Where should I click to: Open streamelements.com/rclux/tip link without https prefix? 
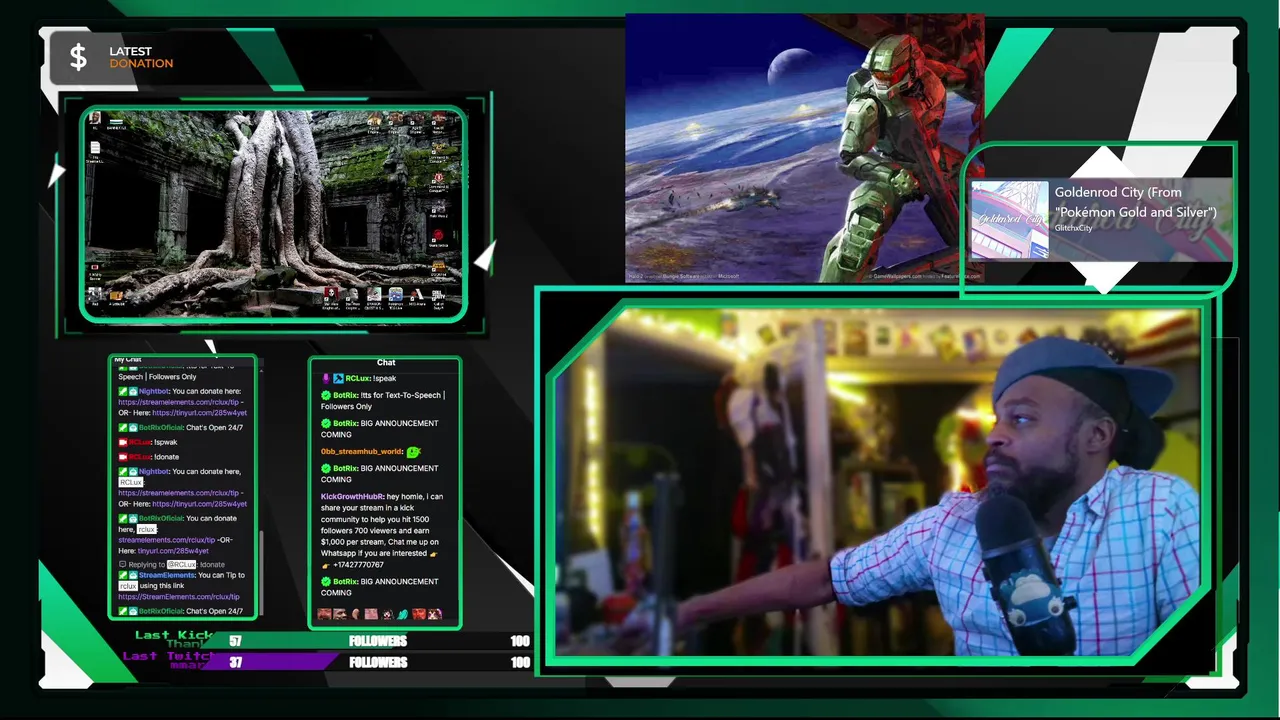166,540
